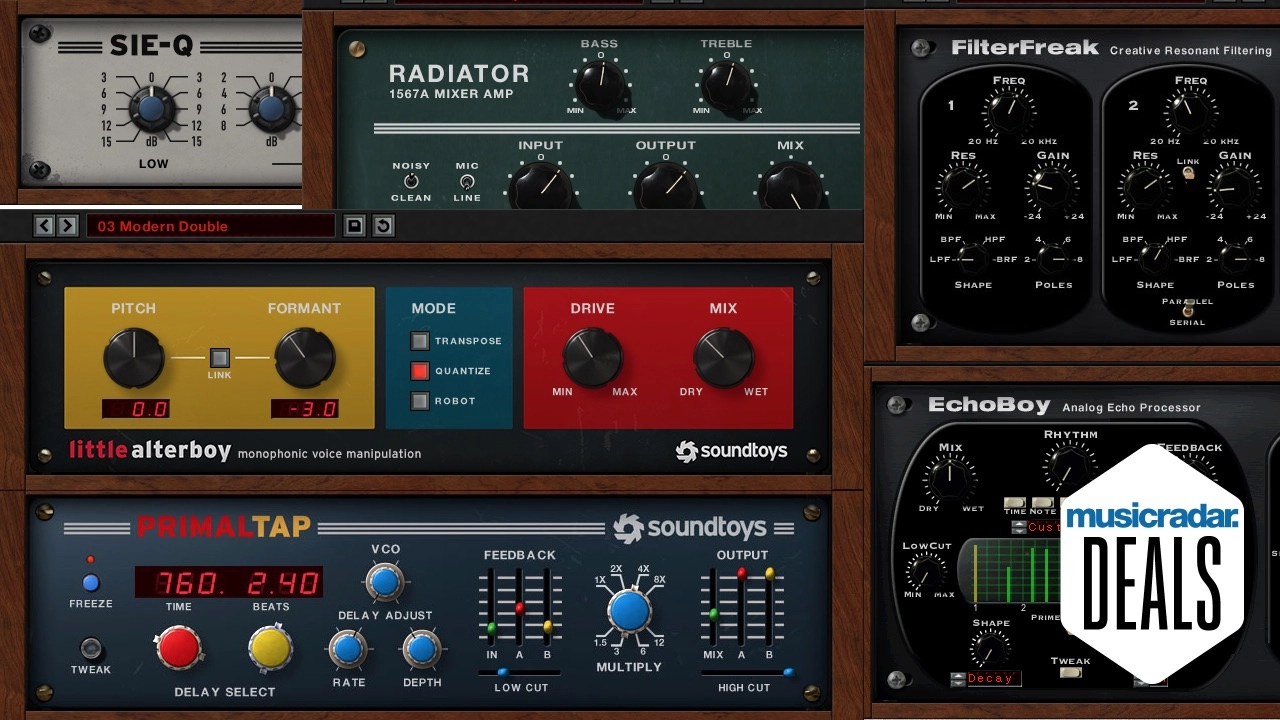
Task: Click the reset preset circular-arrow icon
Action: (382, 226)
